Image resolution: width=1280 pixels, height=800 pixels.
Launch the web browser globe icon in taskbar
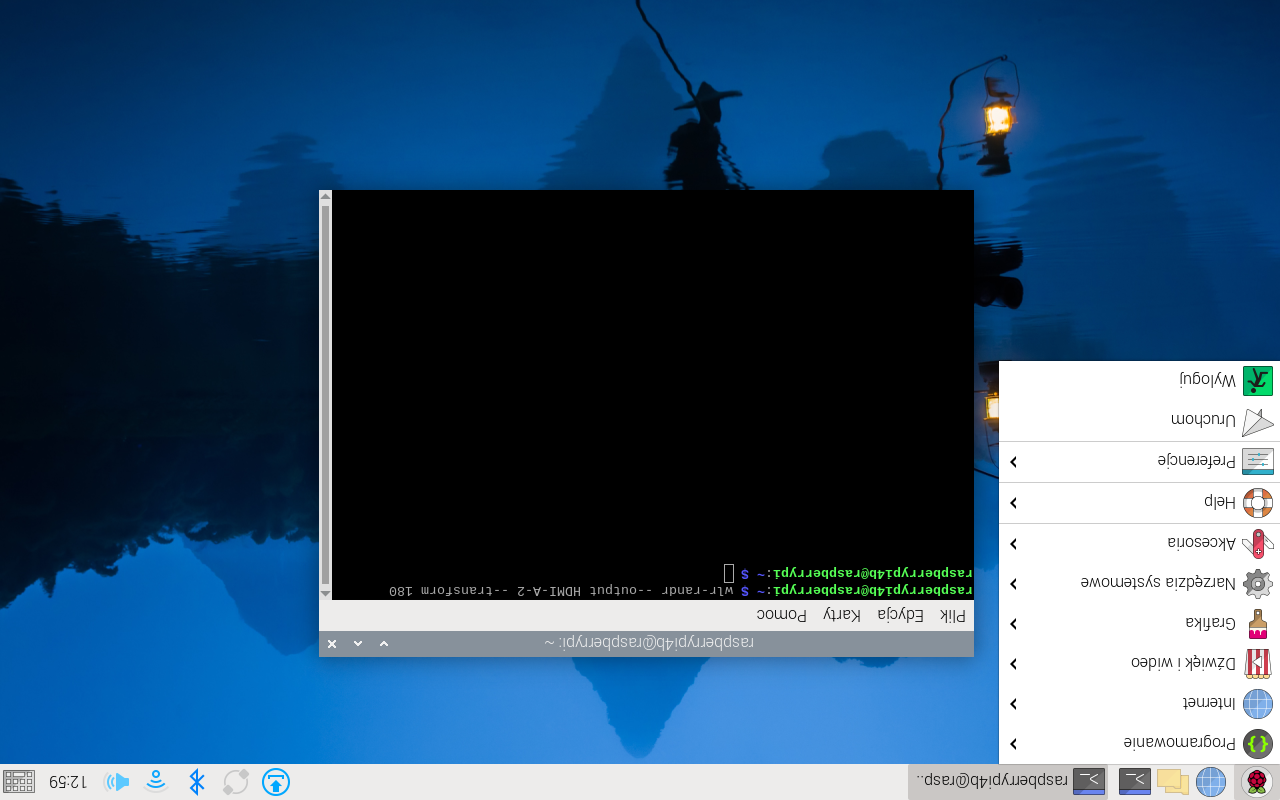[1211, 781]
